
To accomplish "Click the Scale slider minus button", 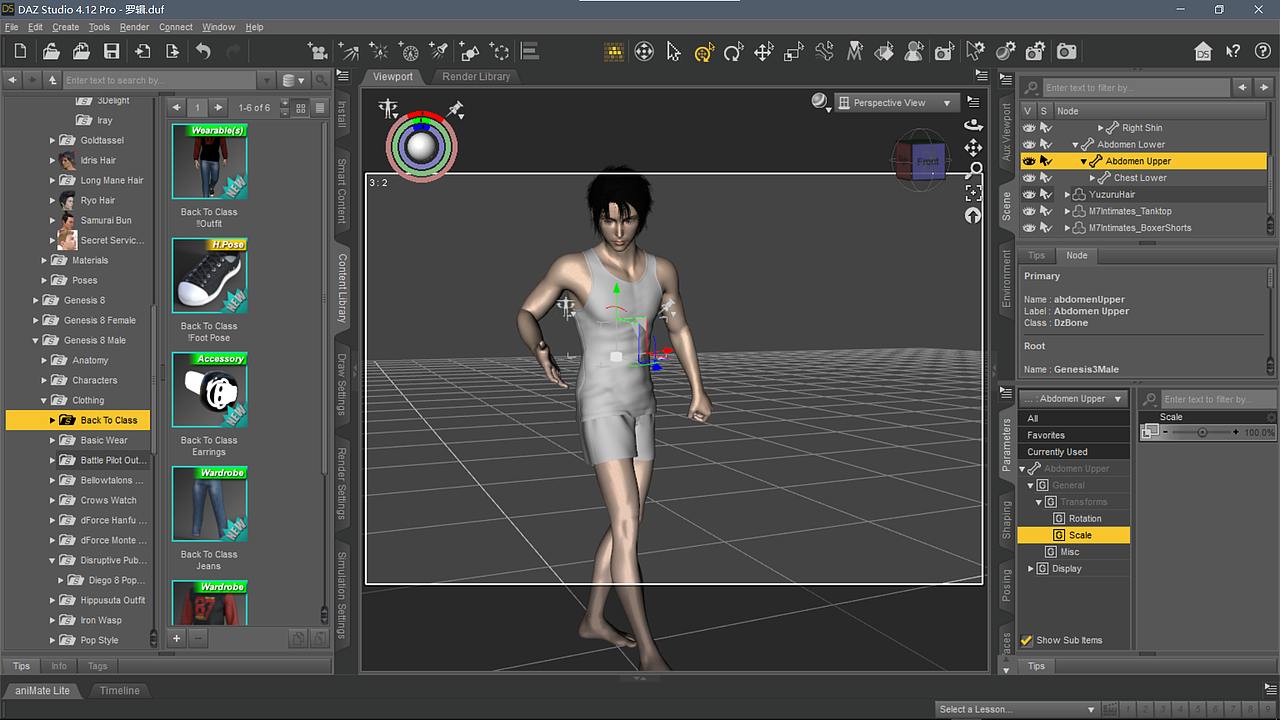I will click(1166, 433).
